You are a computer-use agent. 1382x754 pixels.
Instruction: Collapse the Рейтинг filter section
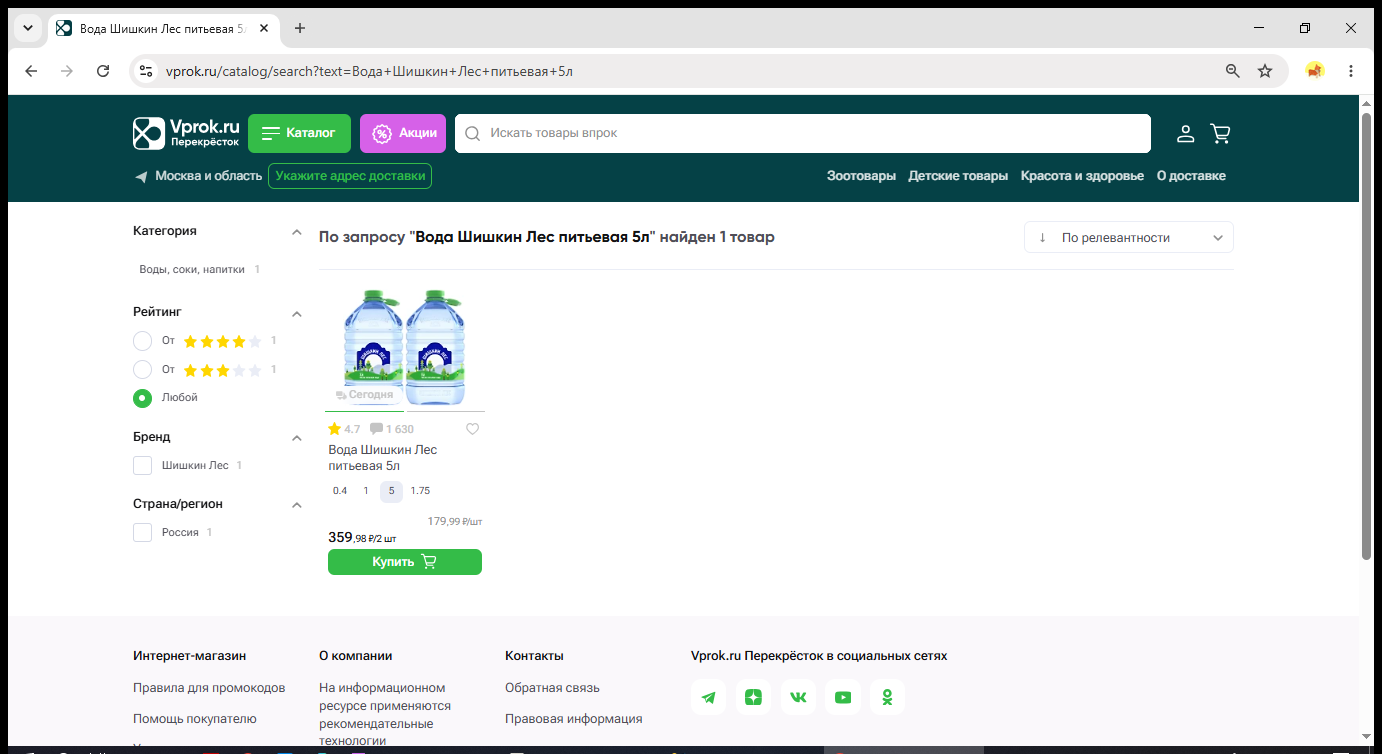coord(296,313)
